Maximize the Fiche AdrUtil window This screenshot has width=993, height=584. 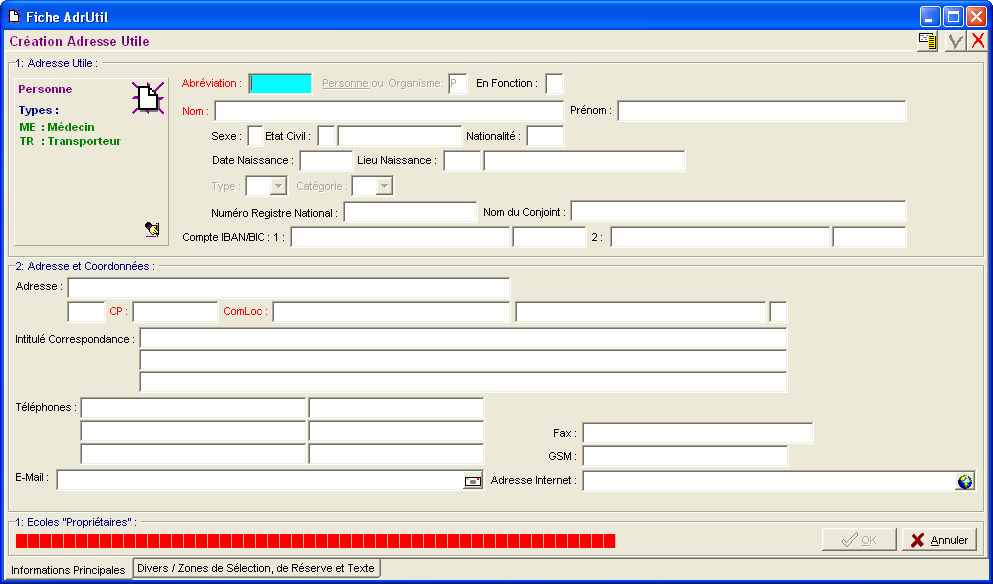tap(953, 16)
